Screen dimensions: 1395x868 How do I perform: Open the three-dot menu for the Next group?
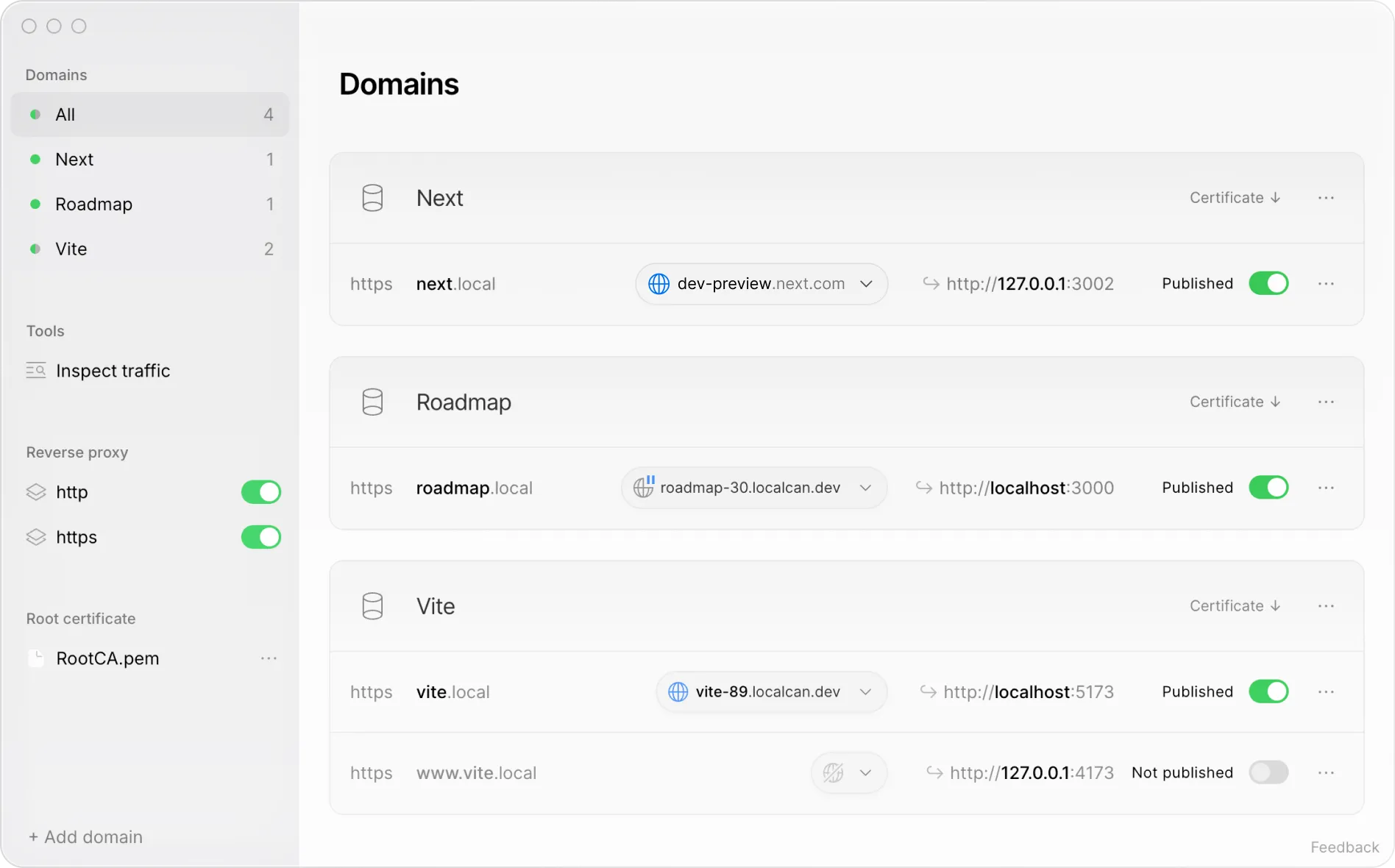1326,198
